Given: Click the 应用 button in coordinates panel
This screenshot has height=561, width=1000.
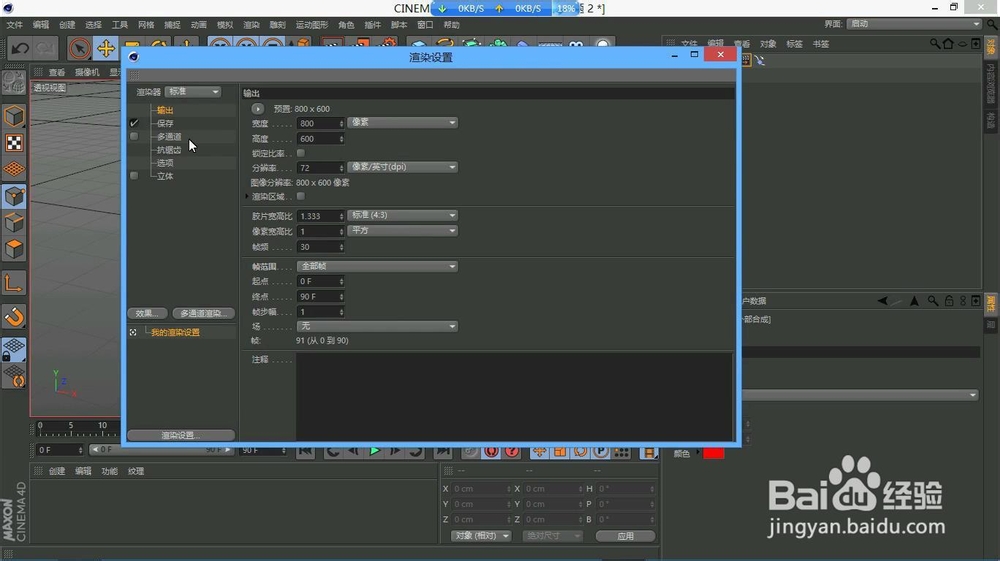Looking at the screenshot, I should (626, 536).
